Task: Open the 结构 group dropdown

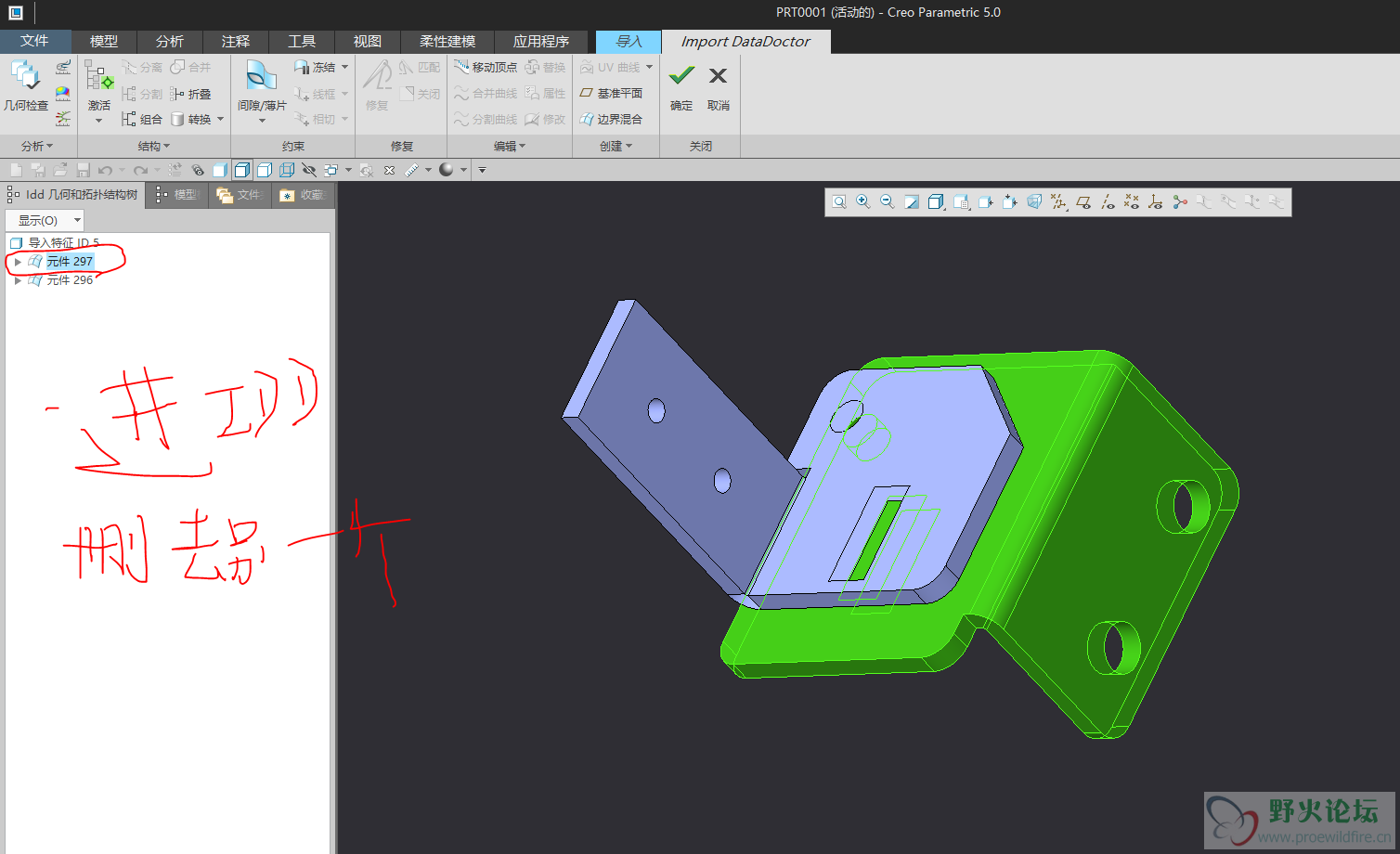Action: click(154, 146)
